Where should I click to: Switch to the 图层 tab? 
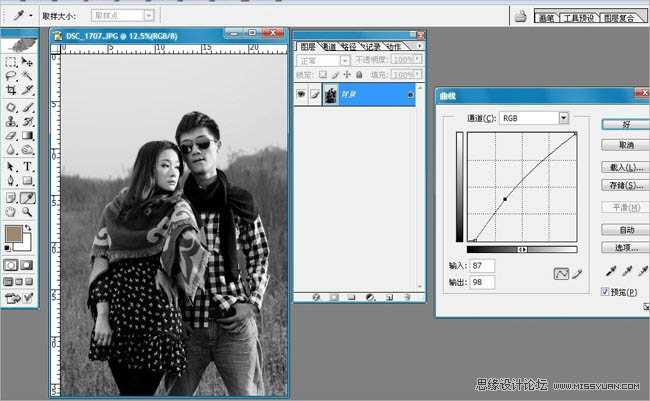click(308, 46)
